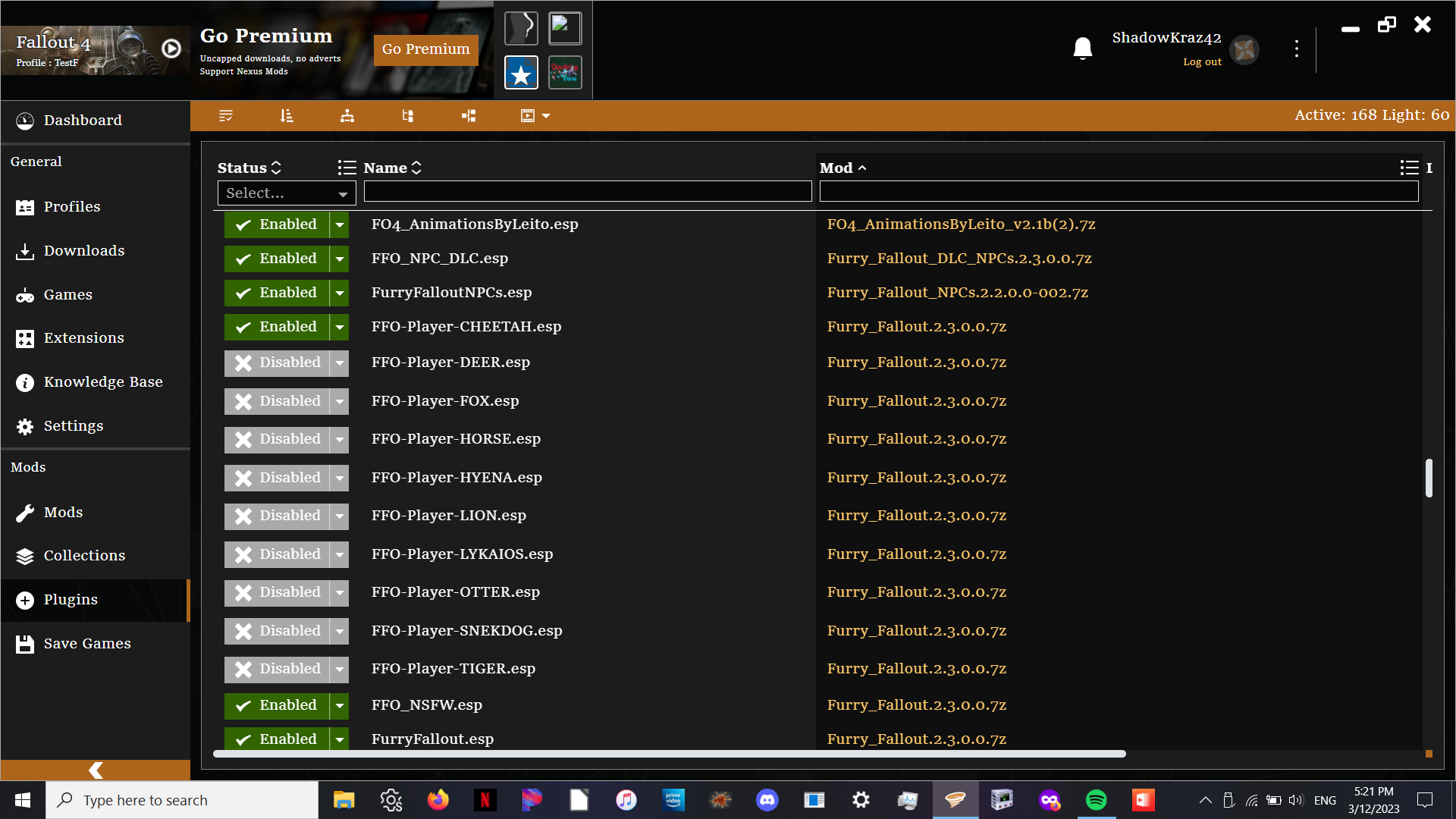Open the broken-image tool shortcut
1456x819 pixels.
[565, 29]
